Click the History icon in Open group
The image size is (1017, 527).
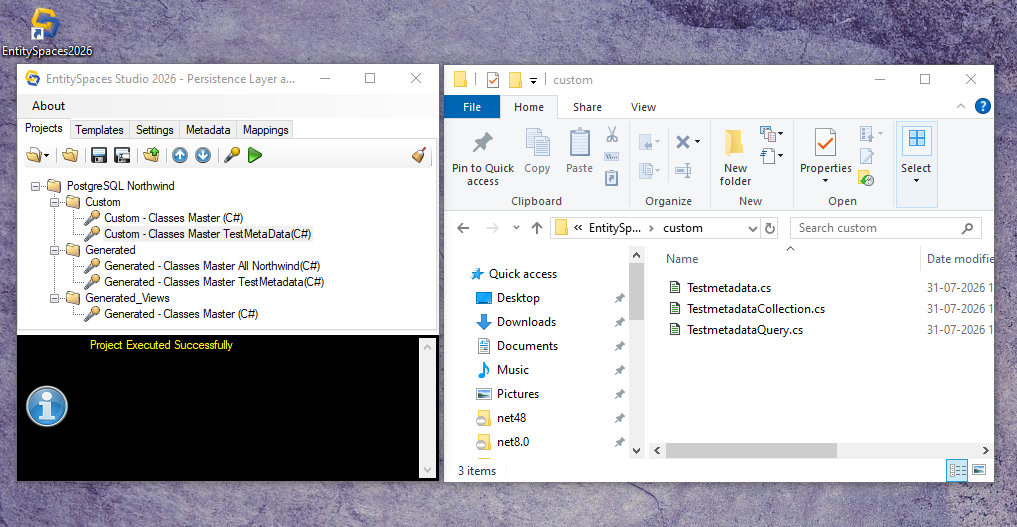click(866, 178)
